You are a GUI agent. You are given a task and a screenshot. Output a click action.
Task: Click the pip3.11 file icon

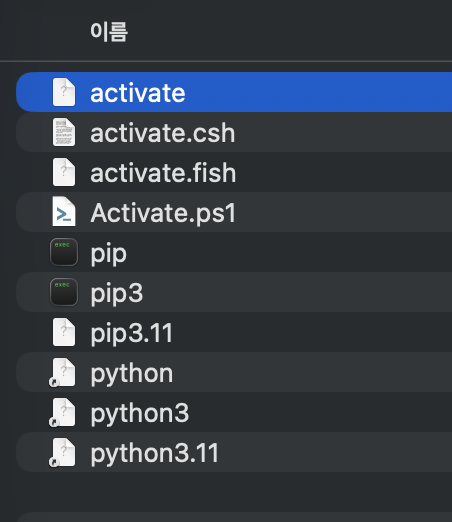pos(64,332)
